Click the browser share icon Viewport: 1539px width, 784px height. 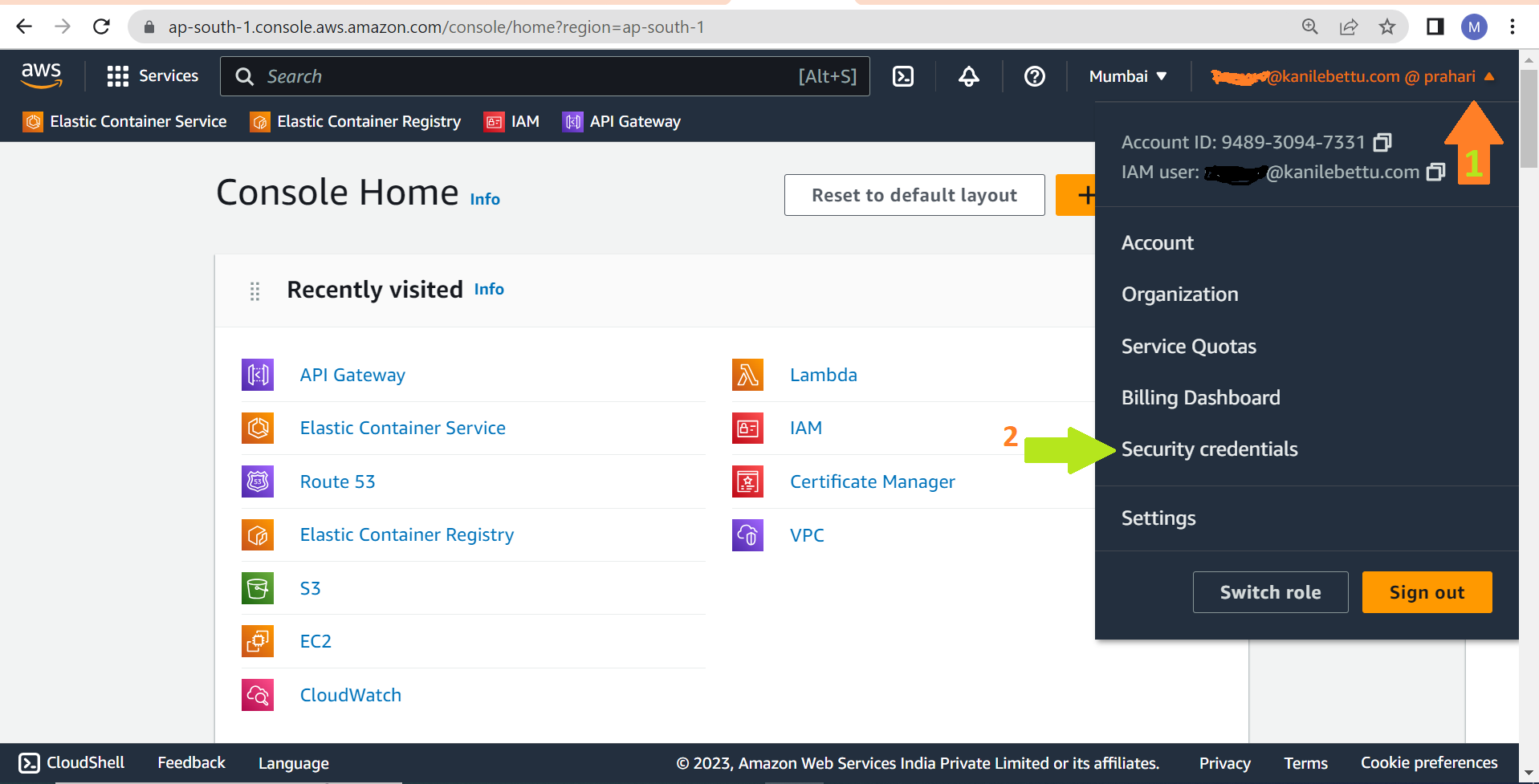pyautogui.click(x=1349, y=27)
